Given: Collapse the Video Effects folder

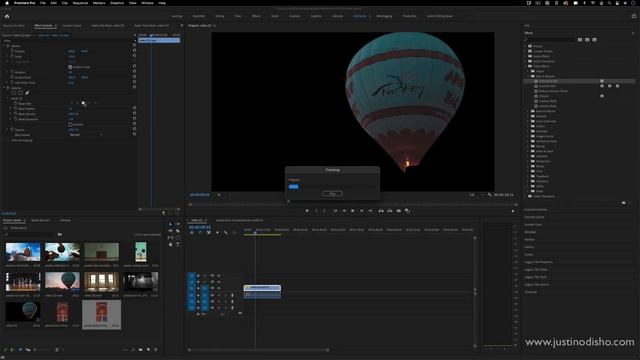Looking at the screenshot, I should 526,66.
